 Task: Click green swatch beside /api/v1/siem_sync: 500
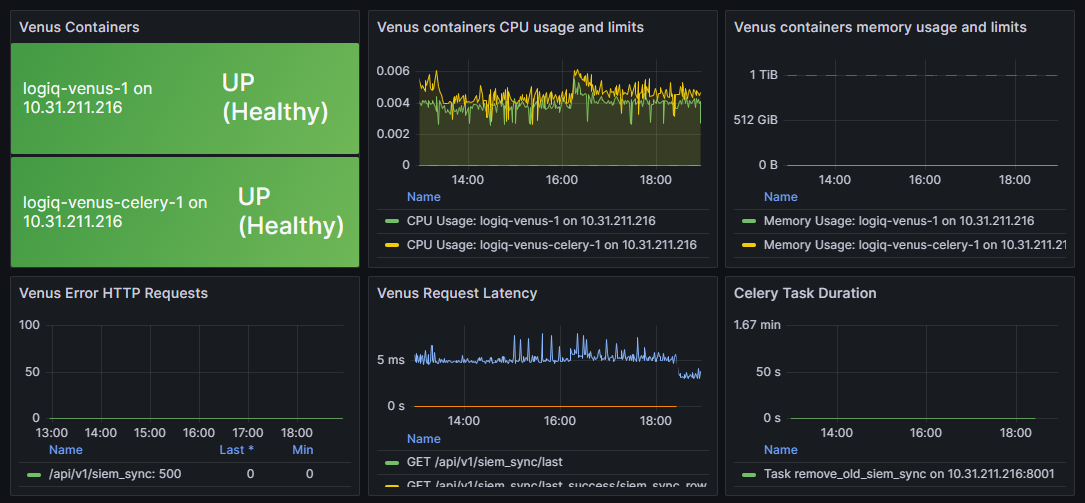34,474
